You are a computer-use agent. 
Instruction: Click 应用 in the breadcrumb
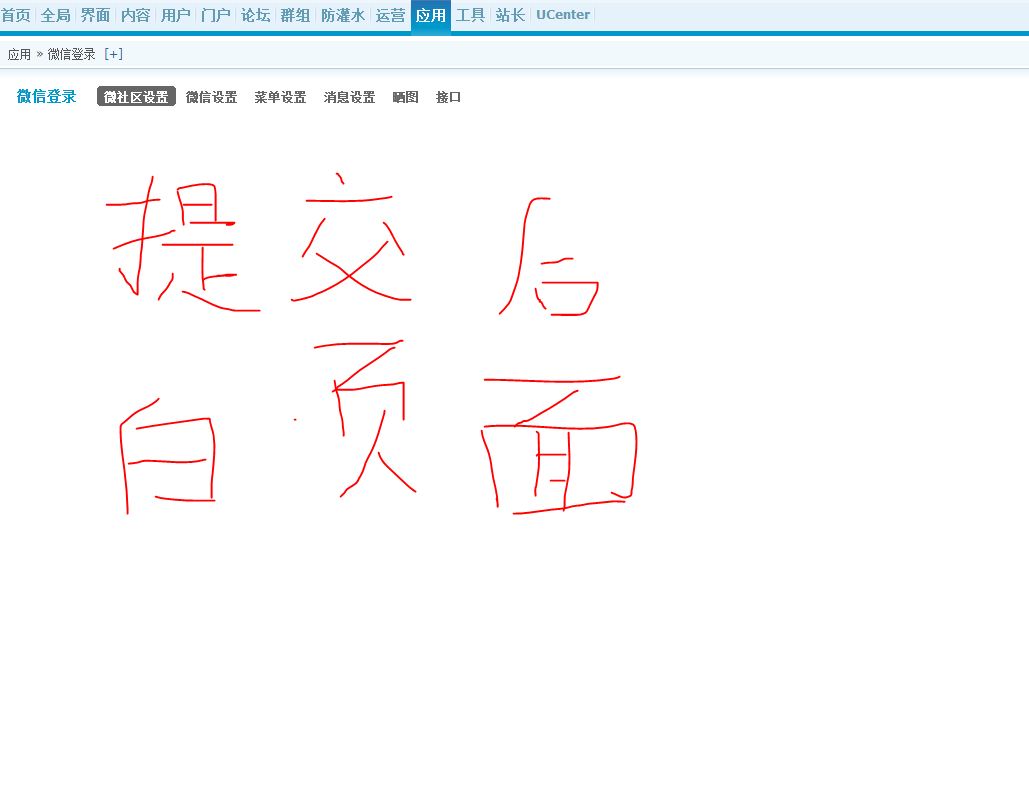pos(19,54)
